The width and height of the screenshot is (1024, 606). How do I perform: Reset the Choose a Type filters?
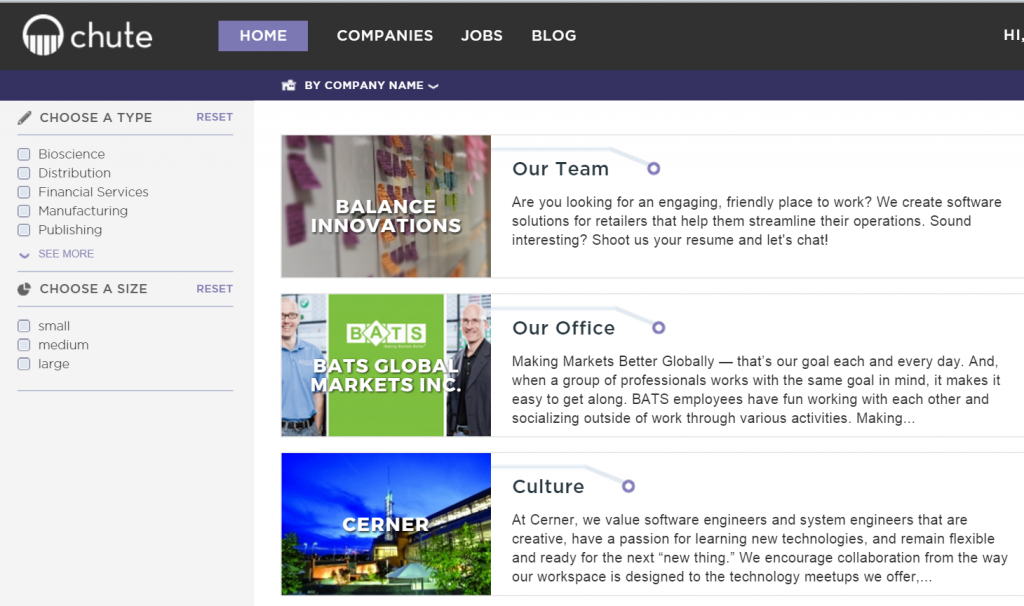pyautogui.click(x=214, y=117)
